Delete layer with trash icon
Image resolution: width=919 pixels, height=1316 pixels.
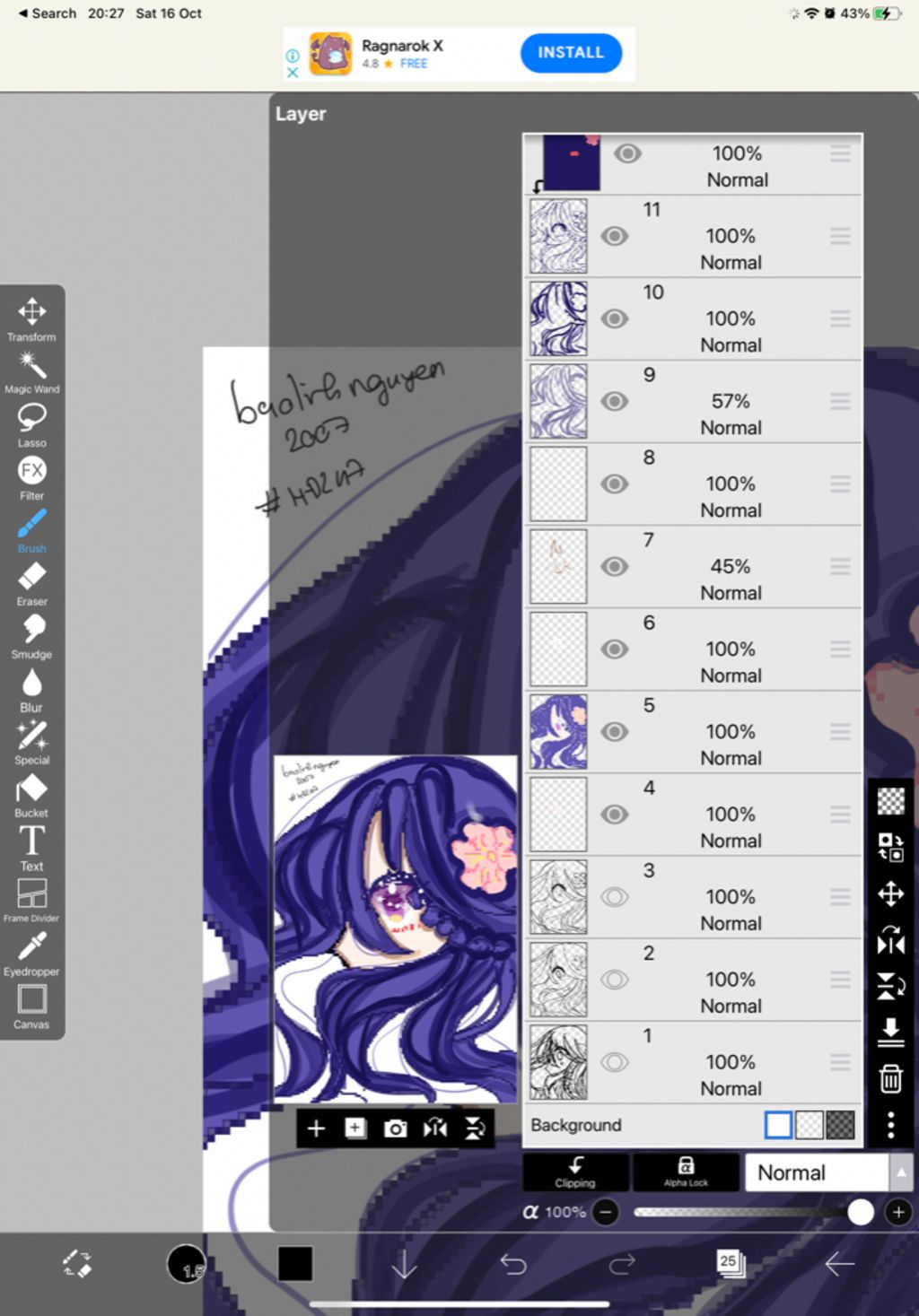tap(890, 1078)
